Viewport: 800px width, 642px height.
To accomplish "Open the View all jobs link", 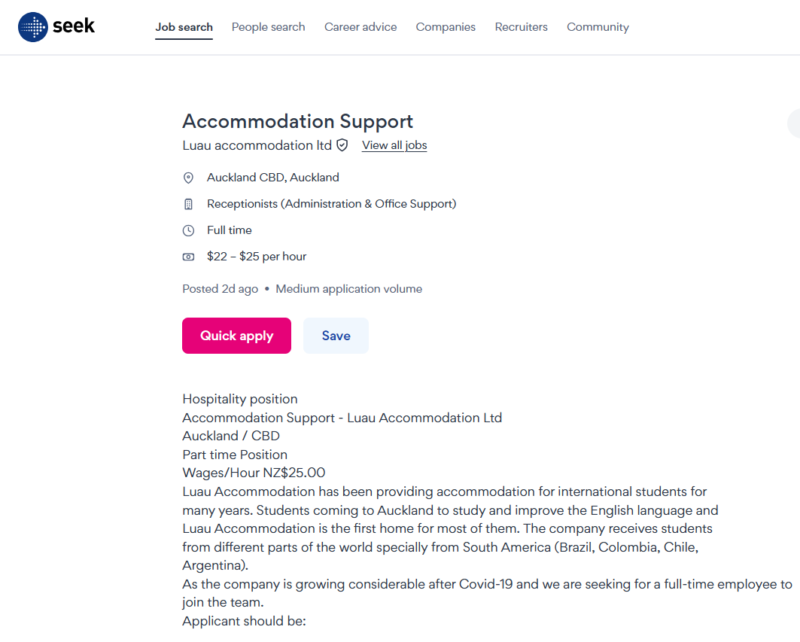I will [394, 146].
